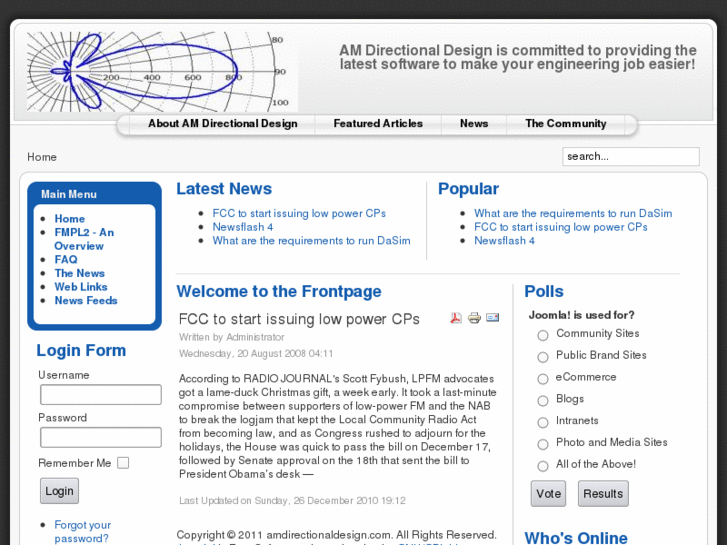The height and width of the screenshot is (545, 727).
Task: Click the Login button
Action: coord(59,491)
